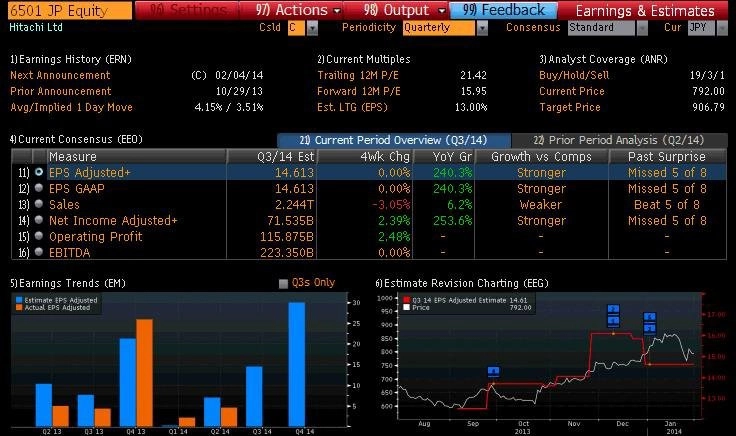736x436 pixels.
Task: Click the Est. LTG (EPS) value 13.00%
Action: pyautogui.click(x=471, y=107)
